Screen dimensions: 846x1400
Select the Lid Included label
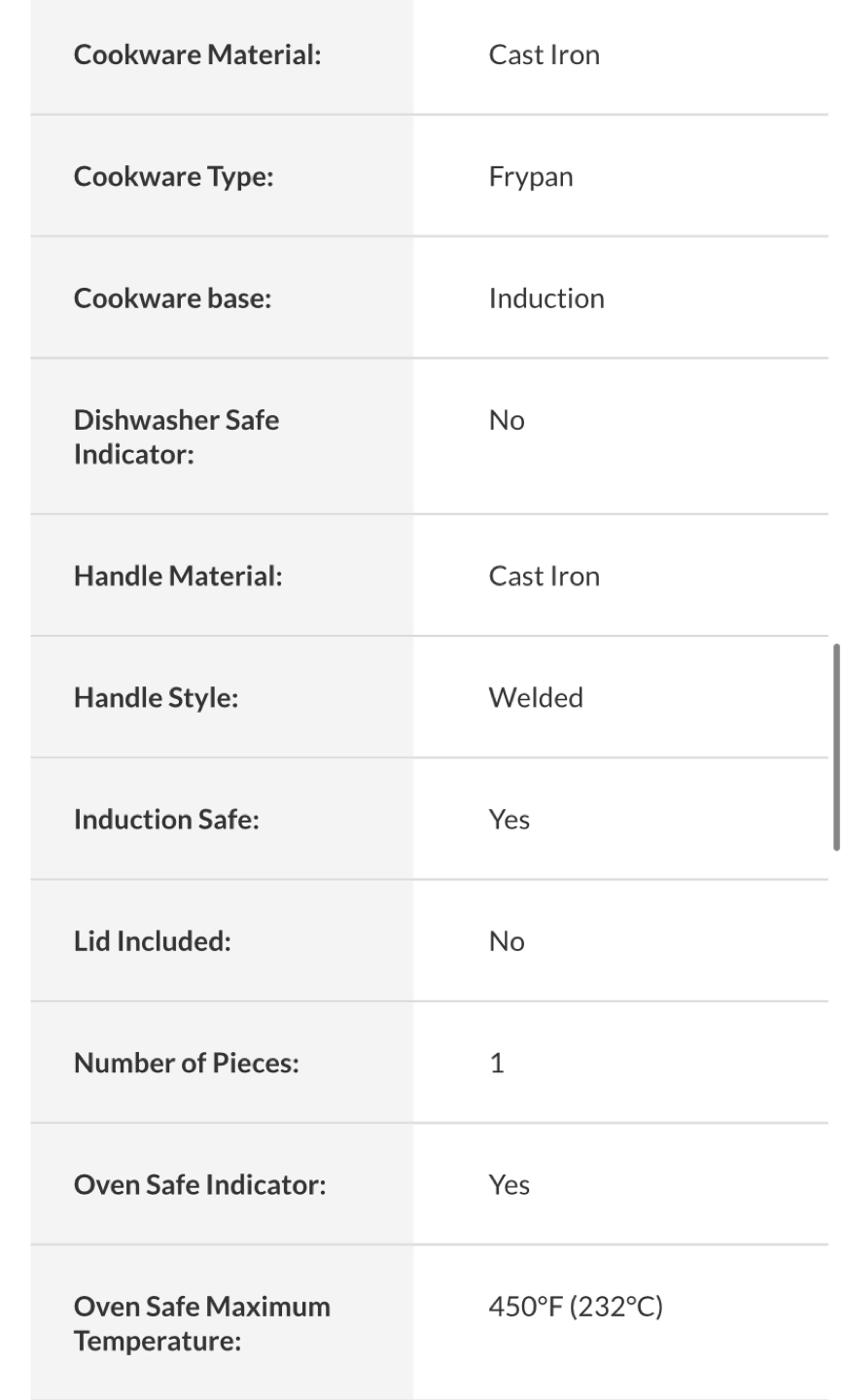pyautogui.click(x=153, y=941)
